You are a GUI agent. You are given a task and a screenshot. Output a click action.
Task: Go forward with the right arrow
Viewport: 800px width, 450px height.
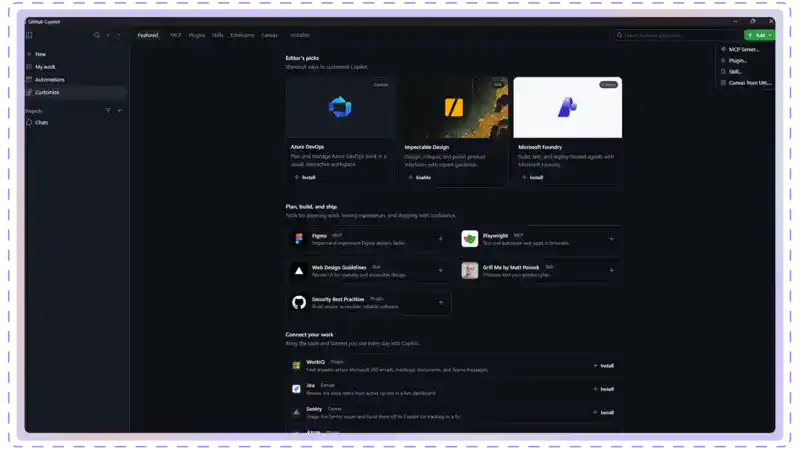pyautogui.click(x=118, y=35)
